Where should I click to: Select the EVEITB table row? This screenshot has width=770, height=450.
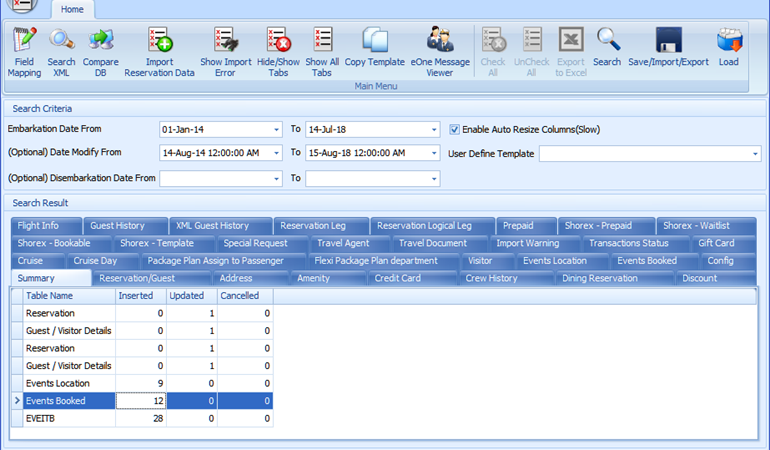[x=142, y=419]
